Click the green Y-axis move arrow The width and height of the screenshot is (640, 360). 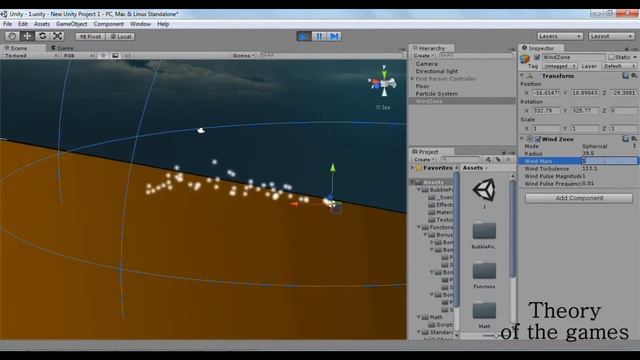click(x=333, y=168)
